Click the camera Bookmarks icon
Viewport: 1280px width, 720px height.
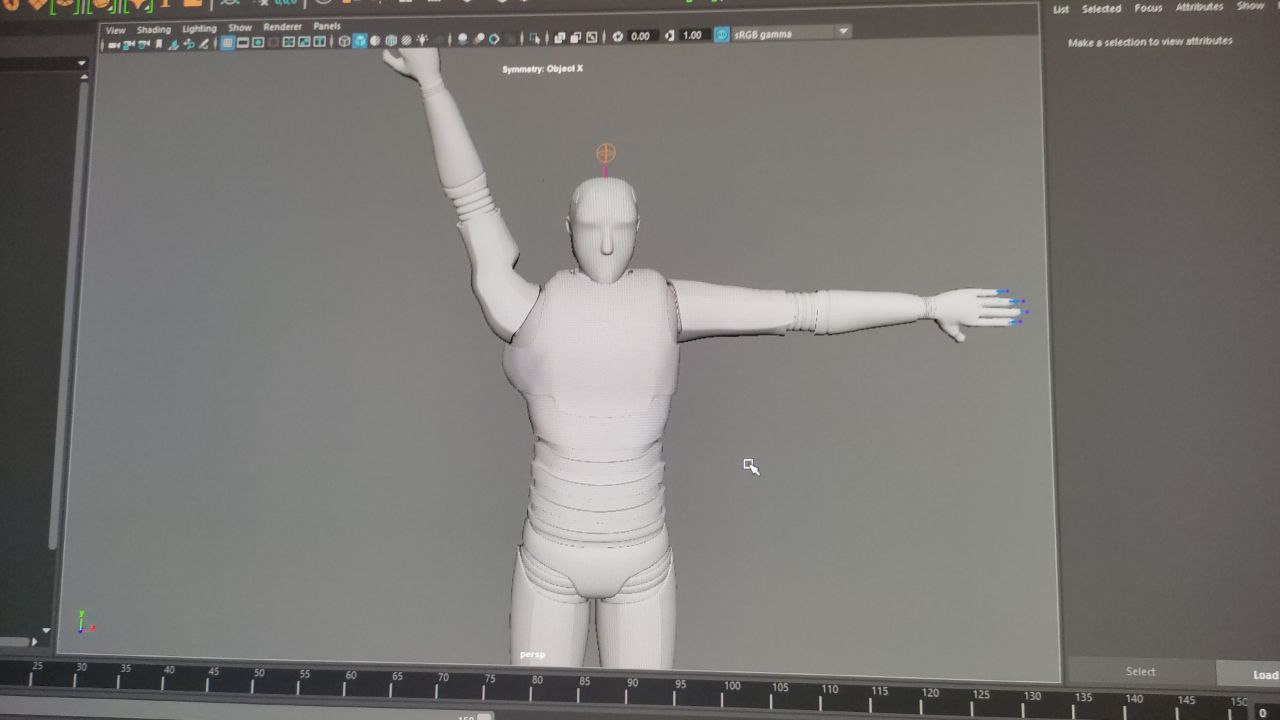159,44
